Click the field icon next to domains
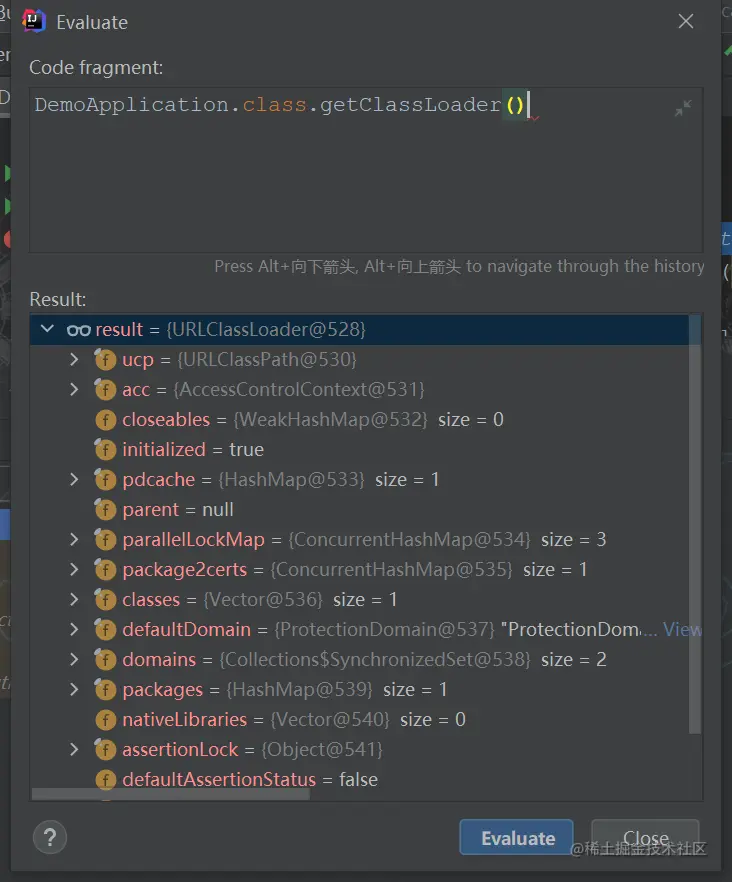Viewport: 732px width, 882px height. [105, 659]
